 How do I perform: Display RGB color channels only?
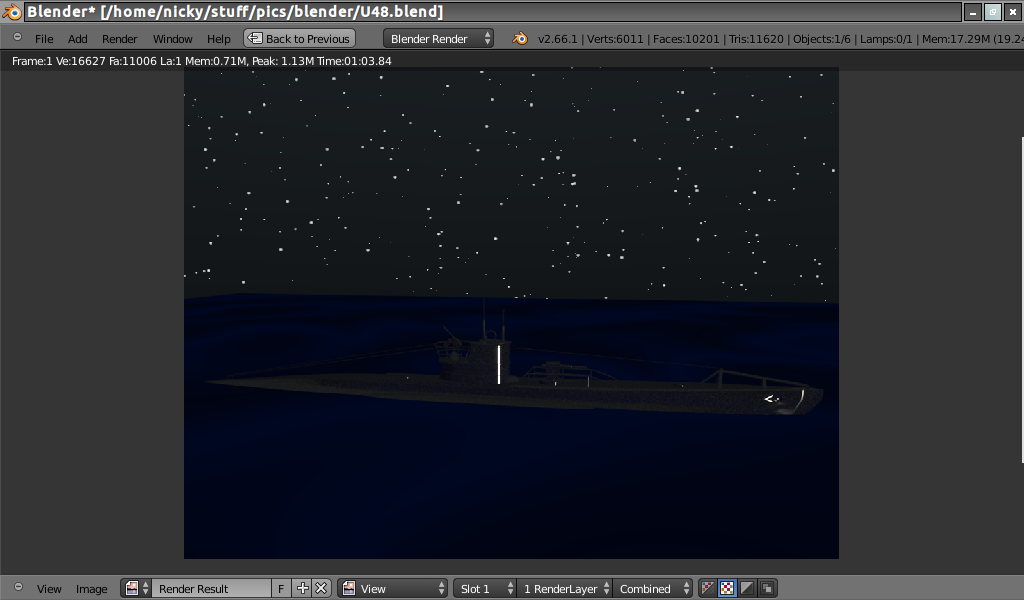point(727,589)
